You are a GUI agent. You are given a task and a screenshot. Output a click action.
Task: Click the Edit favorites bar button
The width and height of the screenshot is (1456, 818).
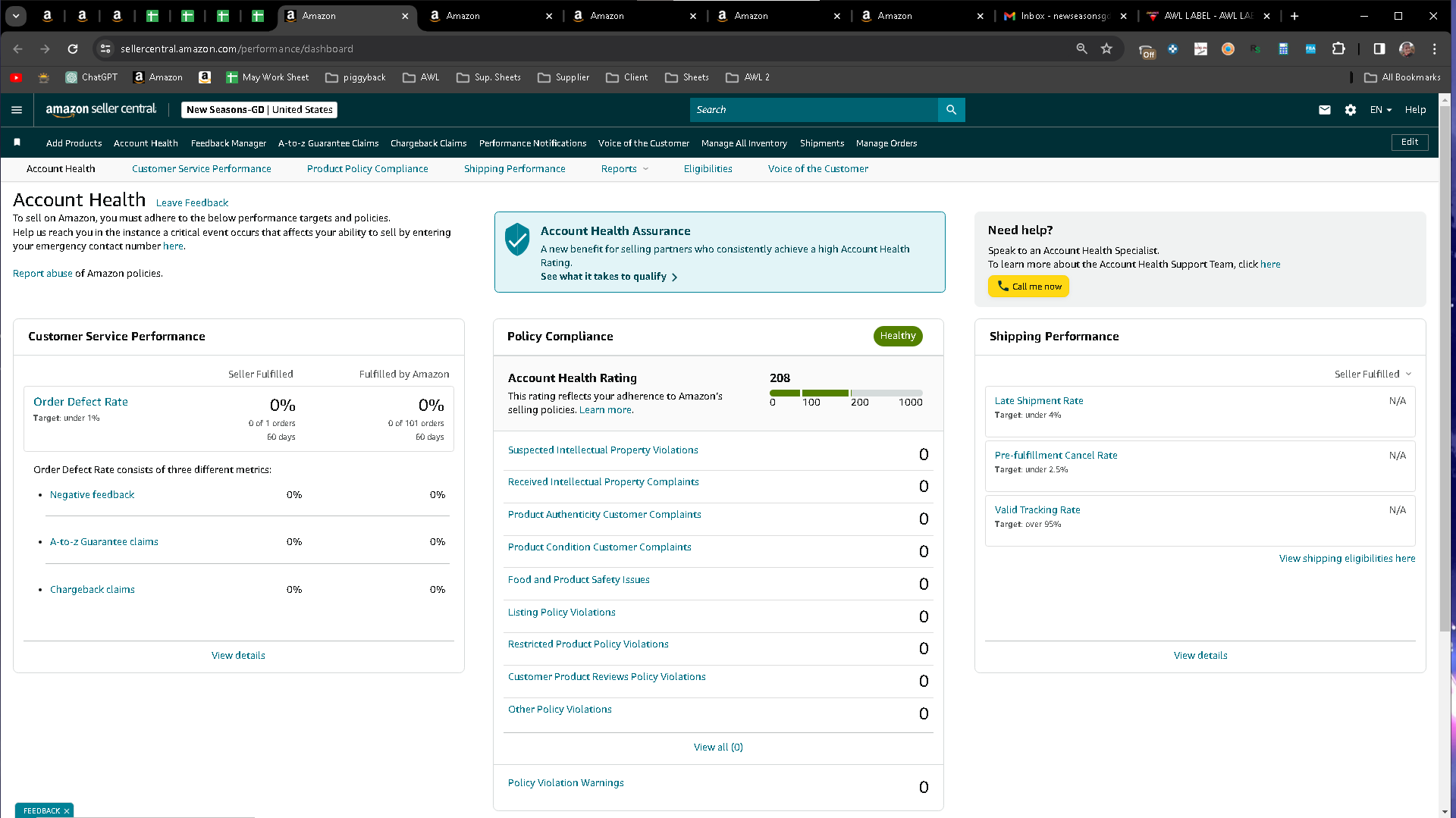click(x=1410, y=143)
